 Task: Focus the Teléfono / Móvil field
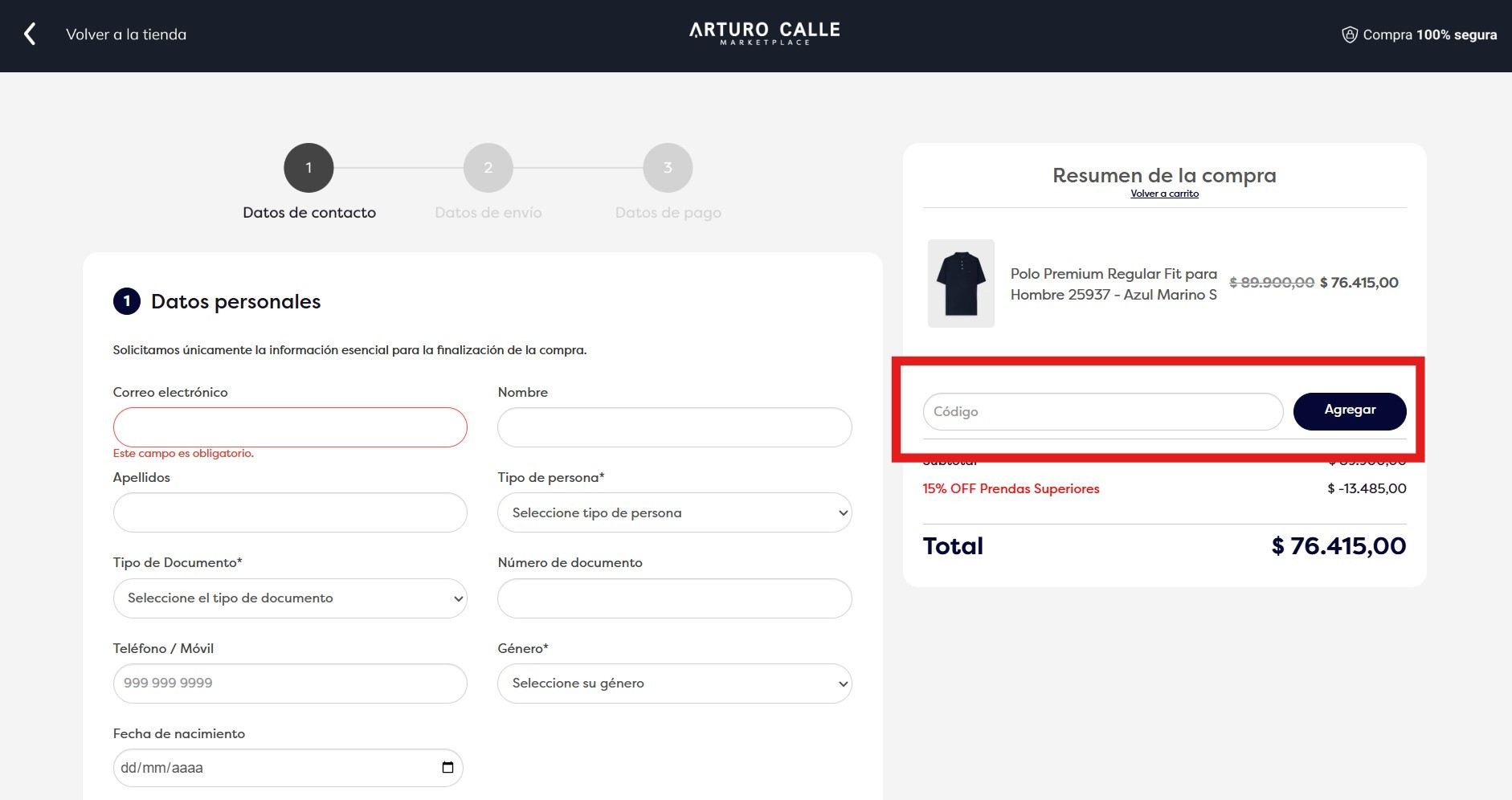[290, 684]
